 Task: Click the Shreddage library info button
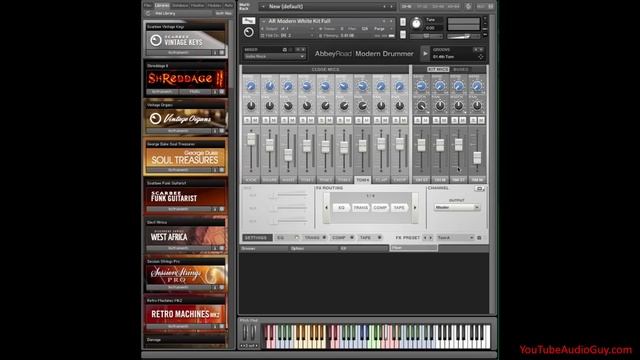(215, 92)
